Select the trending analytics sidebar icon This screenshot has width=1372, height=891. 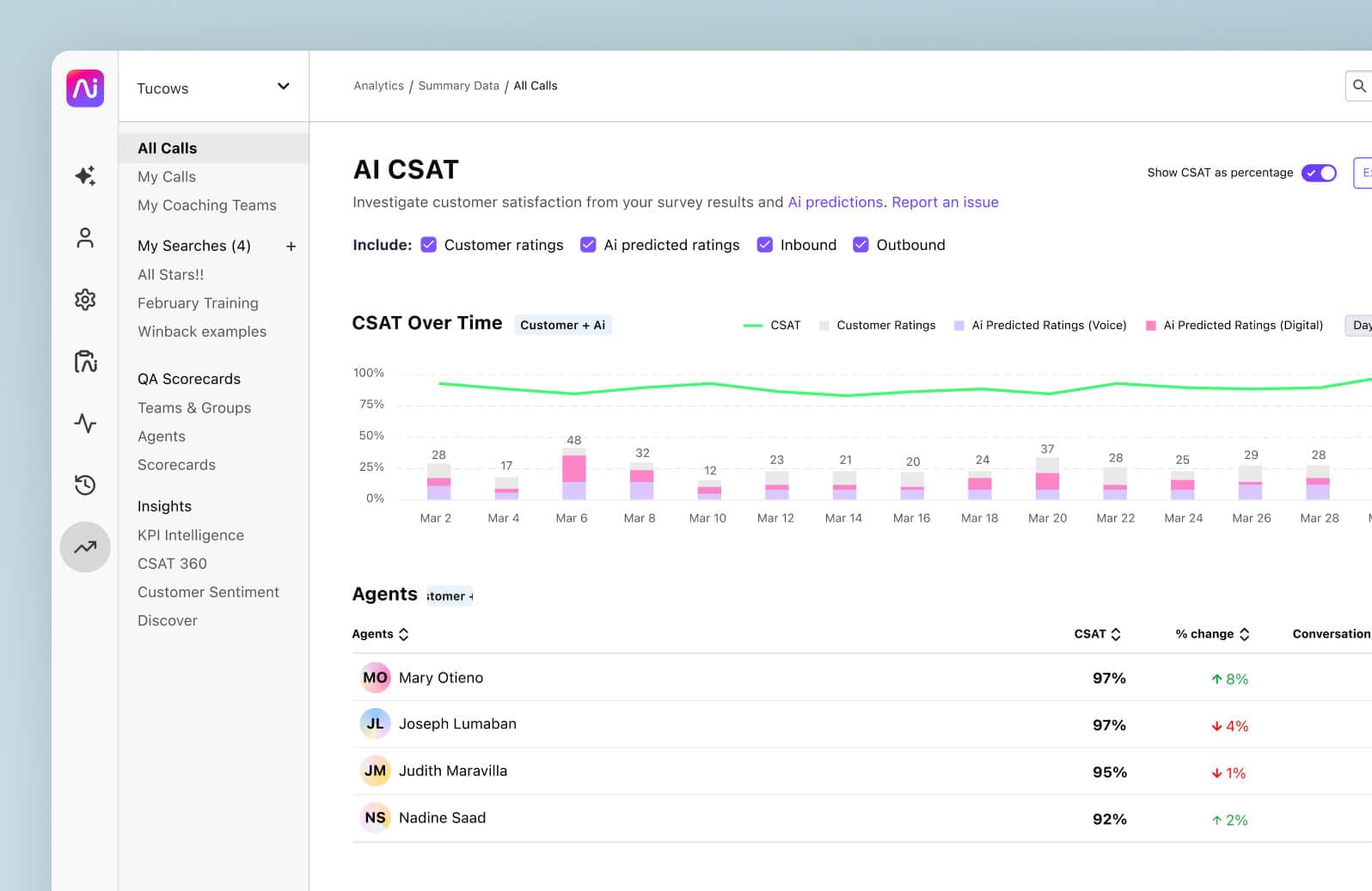tap(85, 547)
